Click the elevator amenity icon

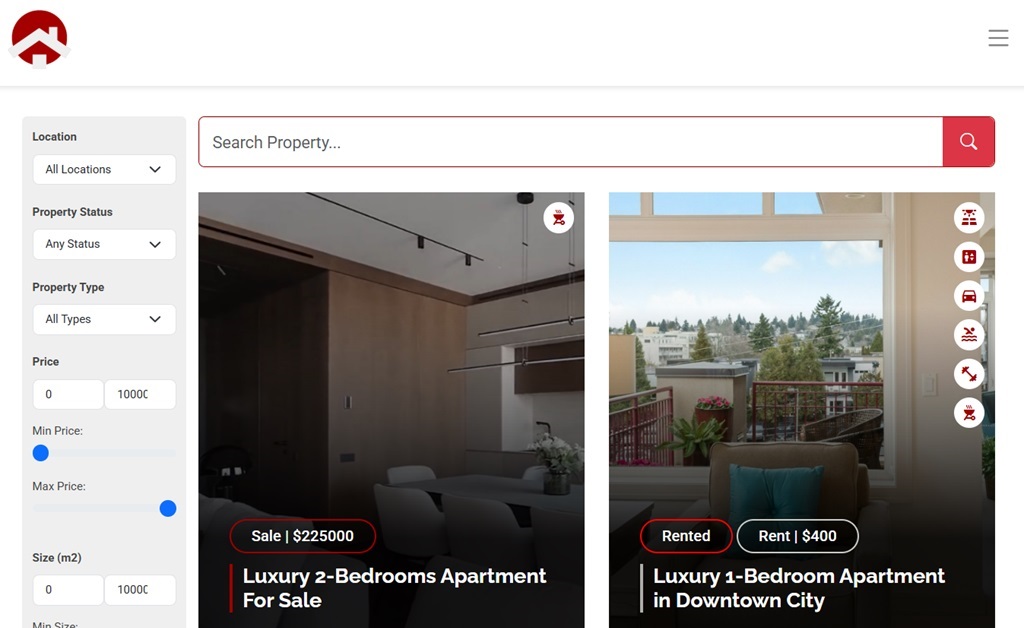pos(969,257)
